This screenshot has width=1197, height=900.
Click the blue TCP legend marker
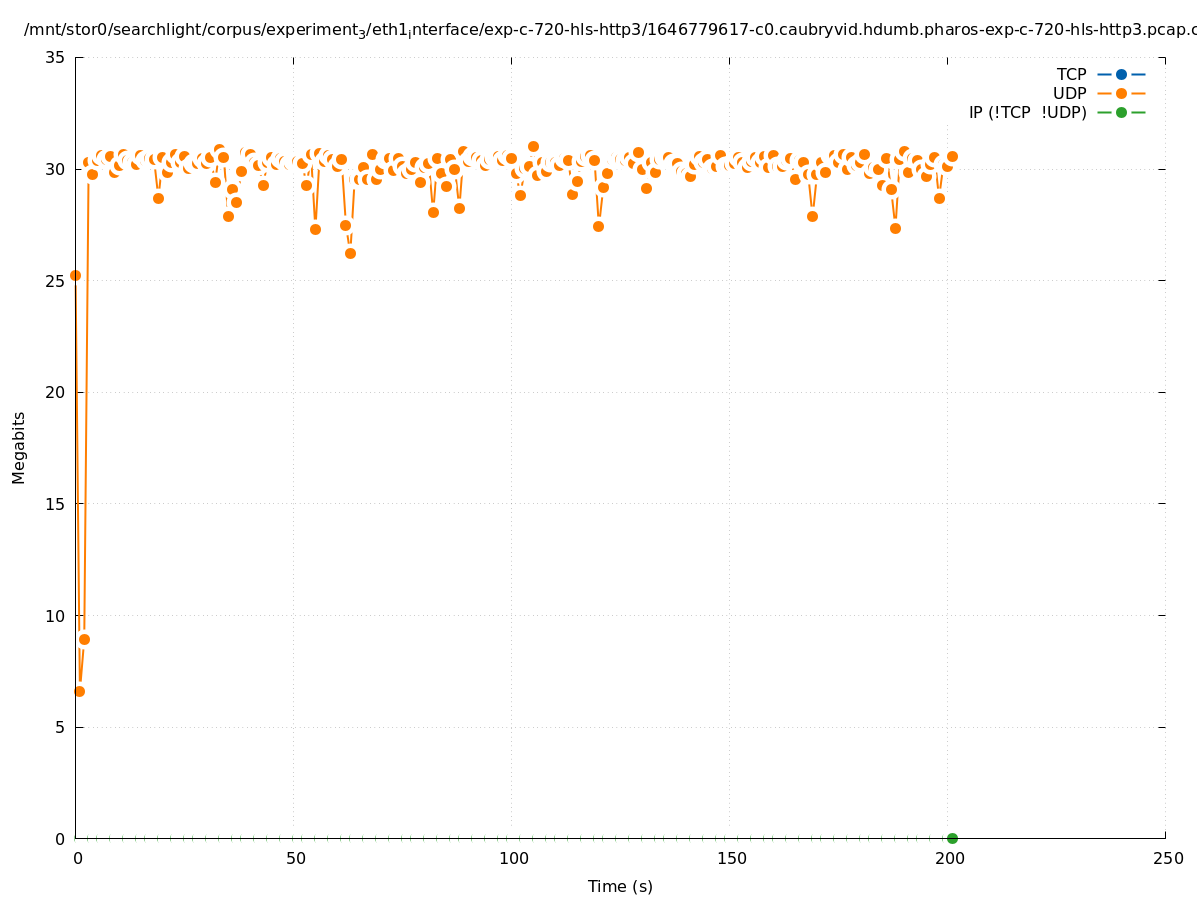(1121, 74)
